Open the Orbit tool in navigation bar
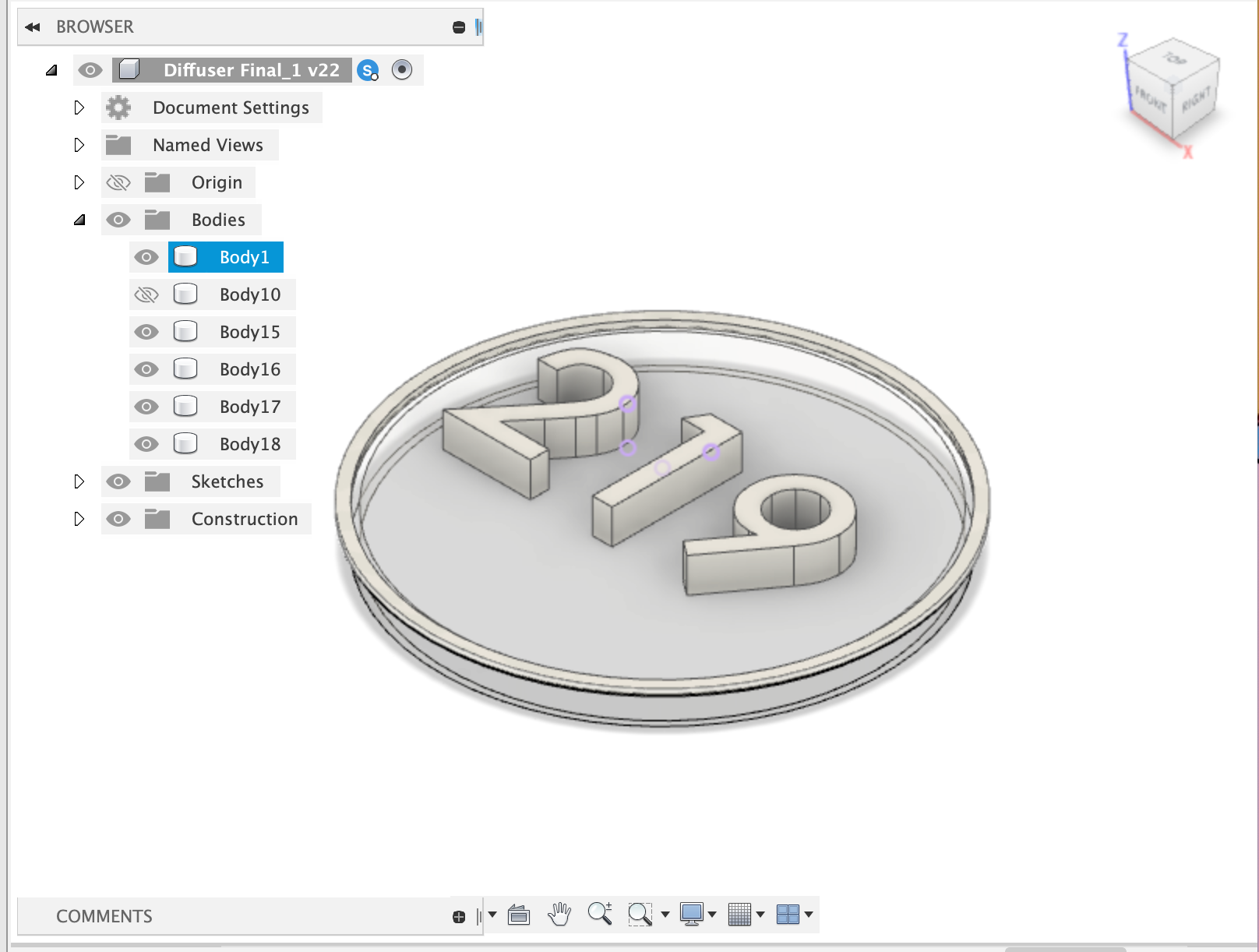The image size is (1259, 952). 519,915
